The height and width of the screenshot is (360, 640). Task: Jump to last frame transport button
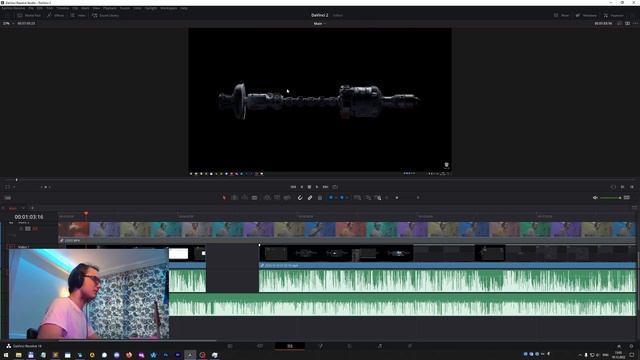(325, 187)
